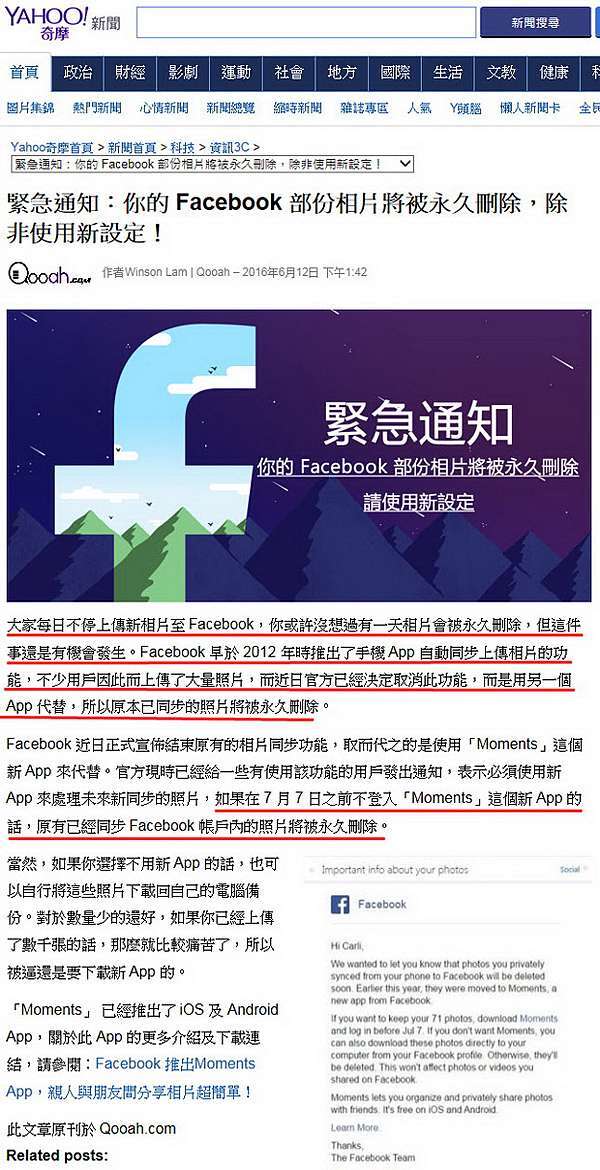Open the 國際 news tab
This screenshot has height=1170, width=600.
(x=395, y=73)
